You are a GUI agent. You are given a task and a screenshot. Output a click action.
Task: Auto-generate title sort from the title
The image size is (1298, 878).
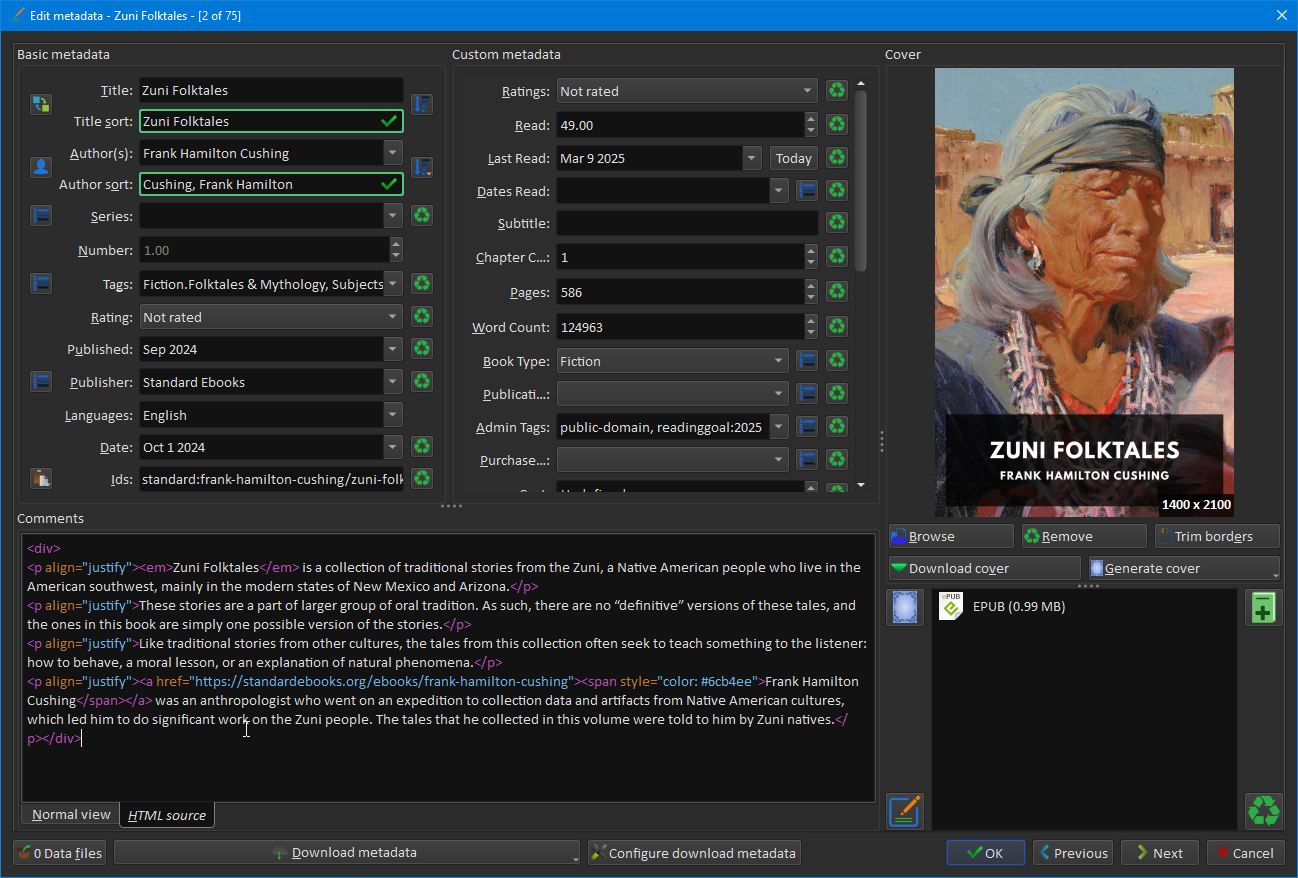click(x=422, y=105)
